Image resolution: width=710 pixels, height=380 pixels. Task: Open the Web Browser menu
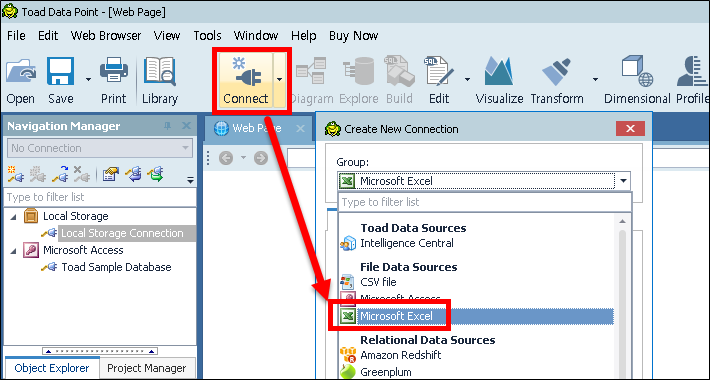[106, 36]
